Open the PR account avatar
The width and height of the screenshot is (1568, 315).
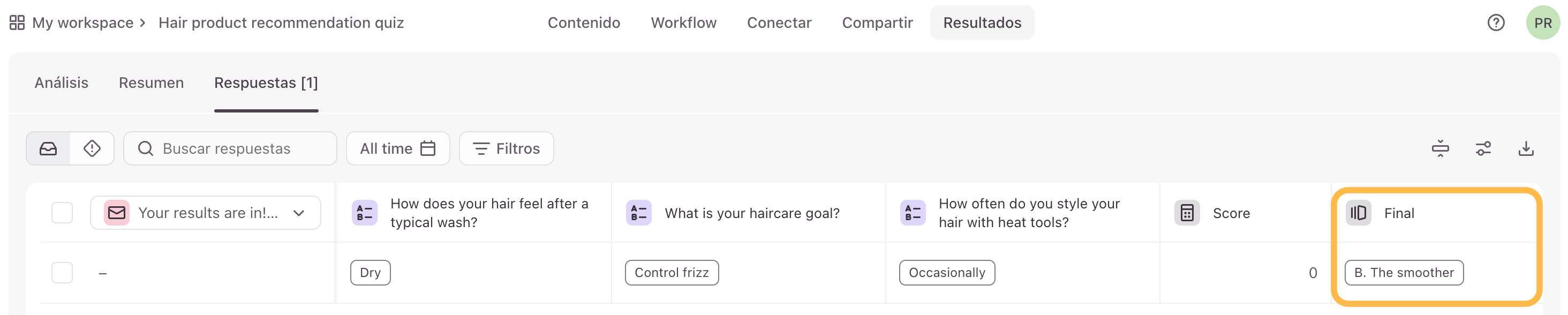(1542, 23)
